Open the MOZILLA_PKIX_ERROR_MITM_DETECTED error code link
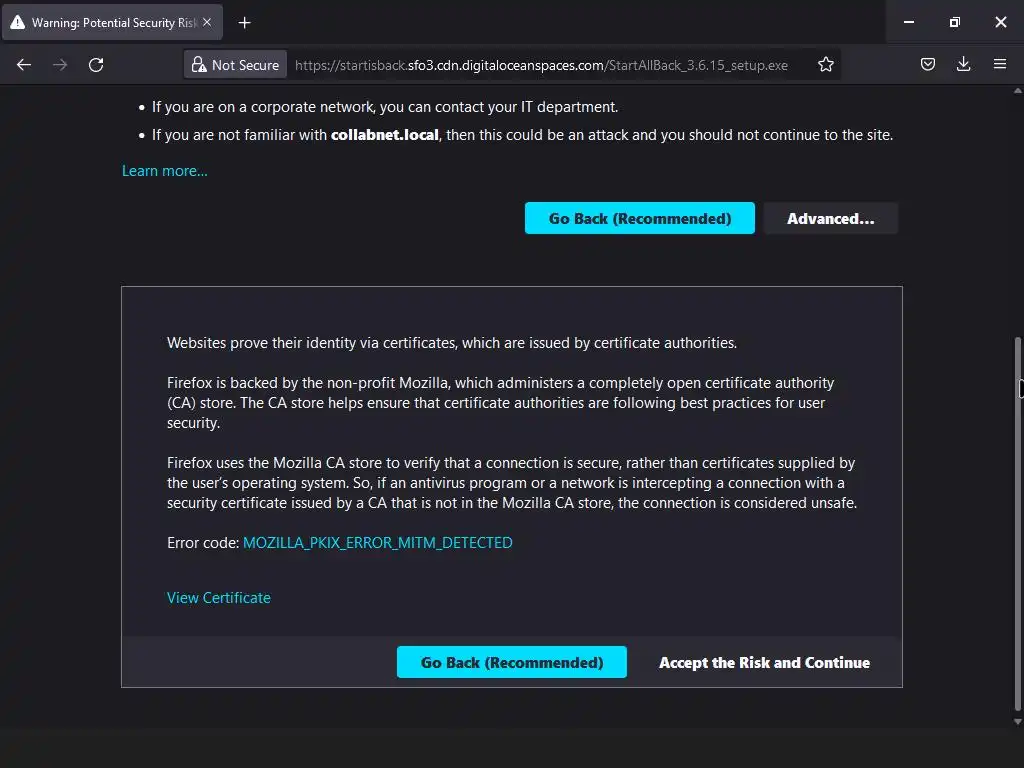The image size is (1024, 768). click(377, 543)
